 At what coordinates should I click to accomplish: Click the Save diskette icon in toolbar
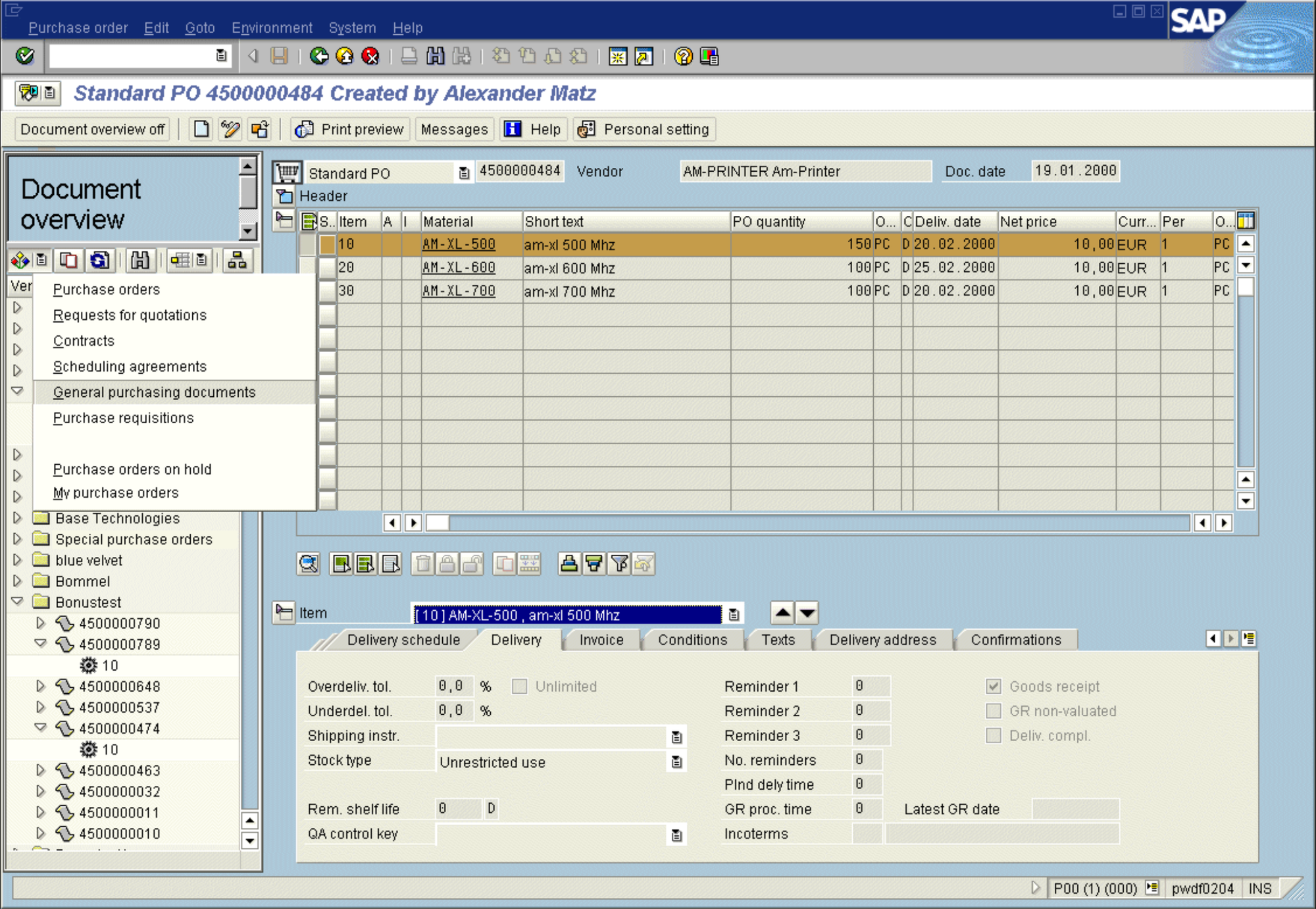click(279, 57)
